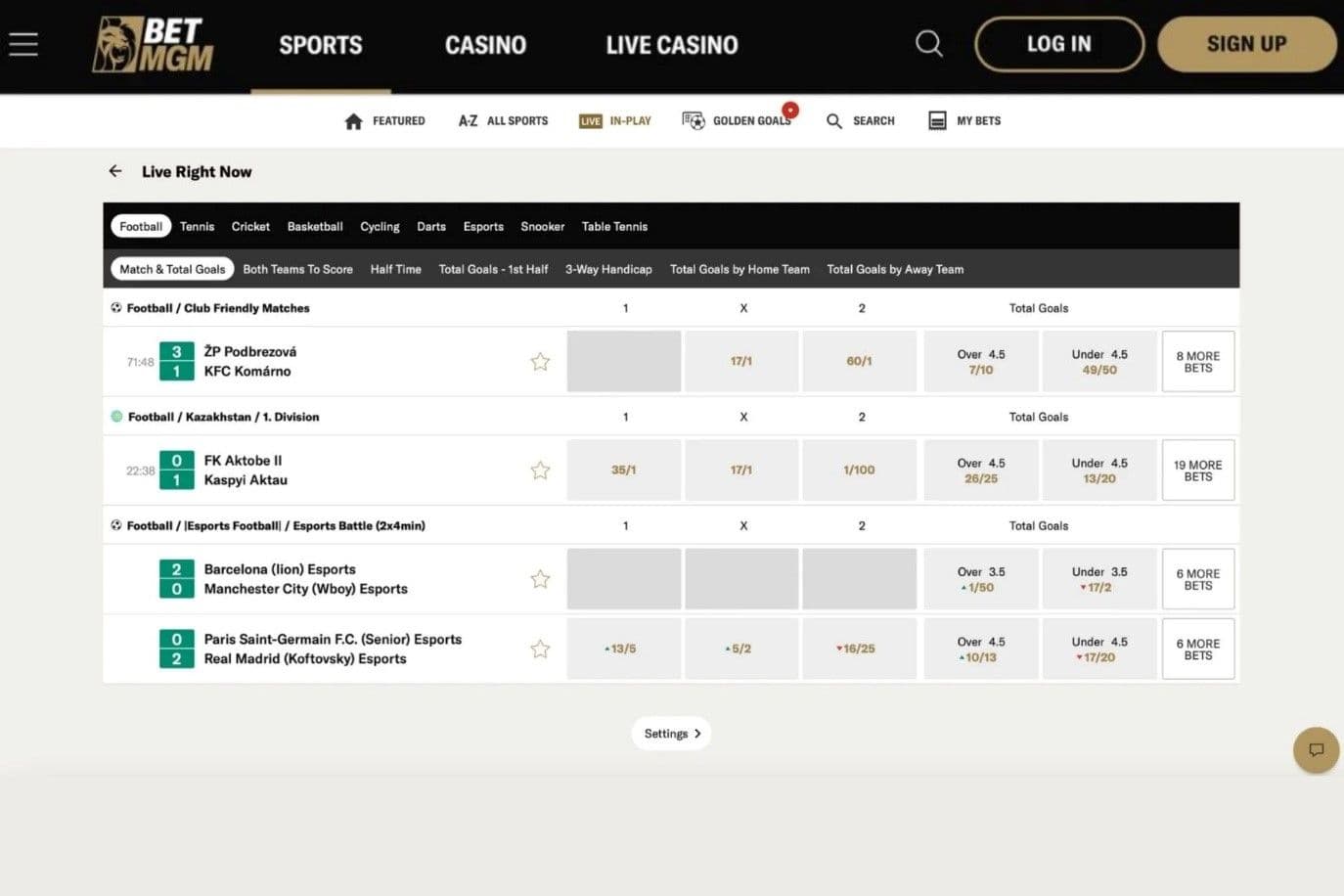Click the back arrow beside Live Right Now

tap(115, 171)
